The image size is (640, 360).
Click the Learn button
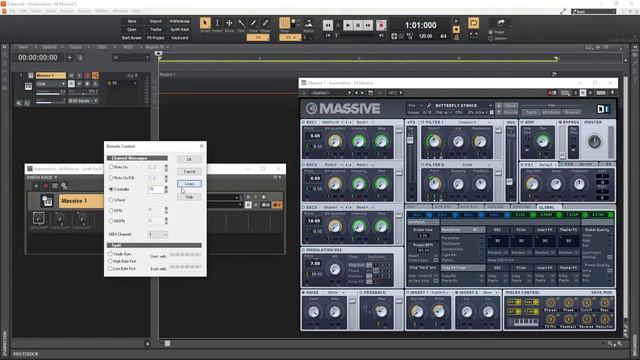coord(189,184)
